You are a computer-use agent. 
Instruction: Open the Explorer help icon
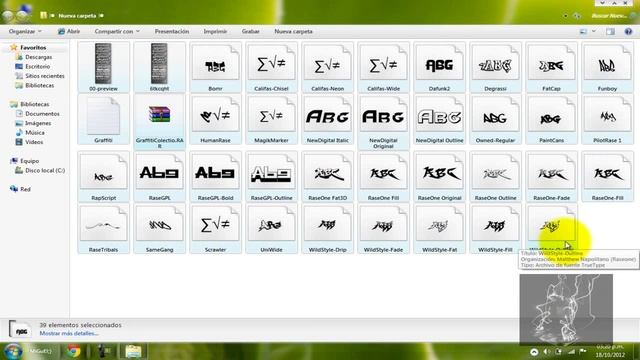pos(628,31)
